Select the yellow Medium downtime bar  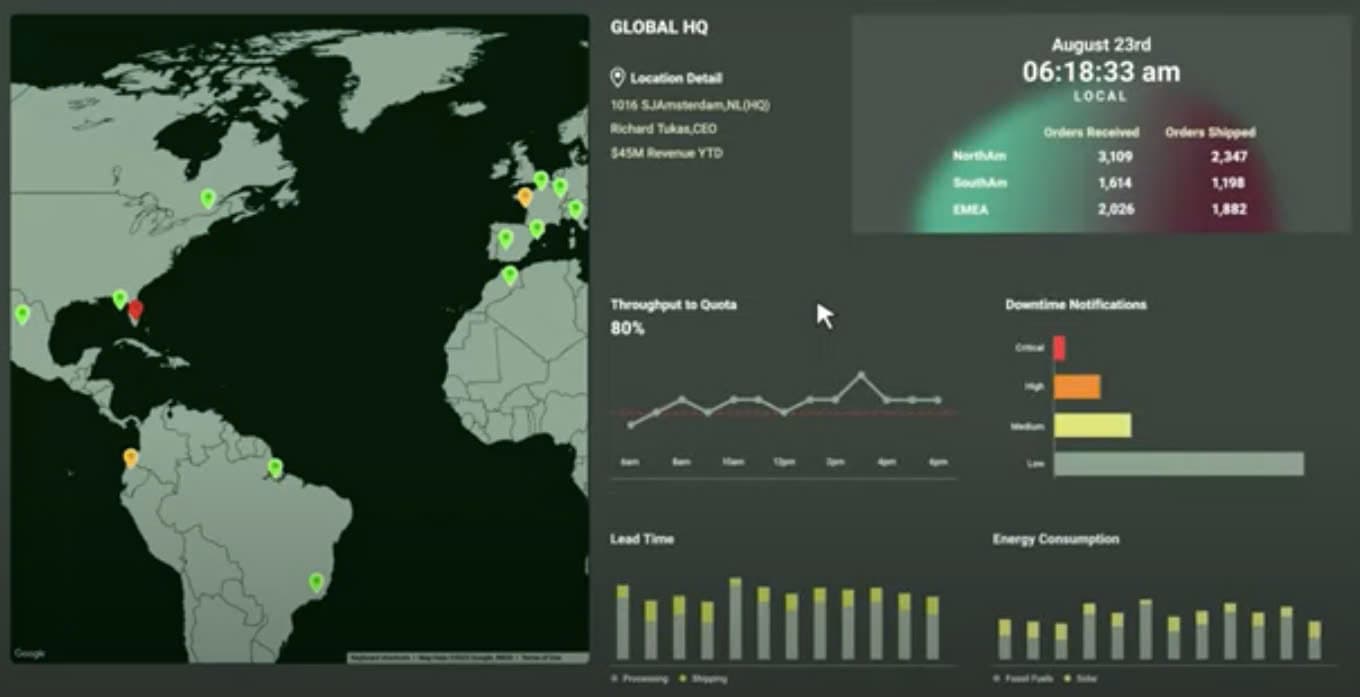point(1093,426)
